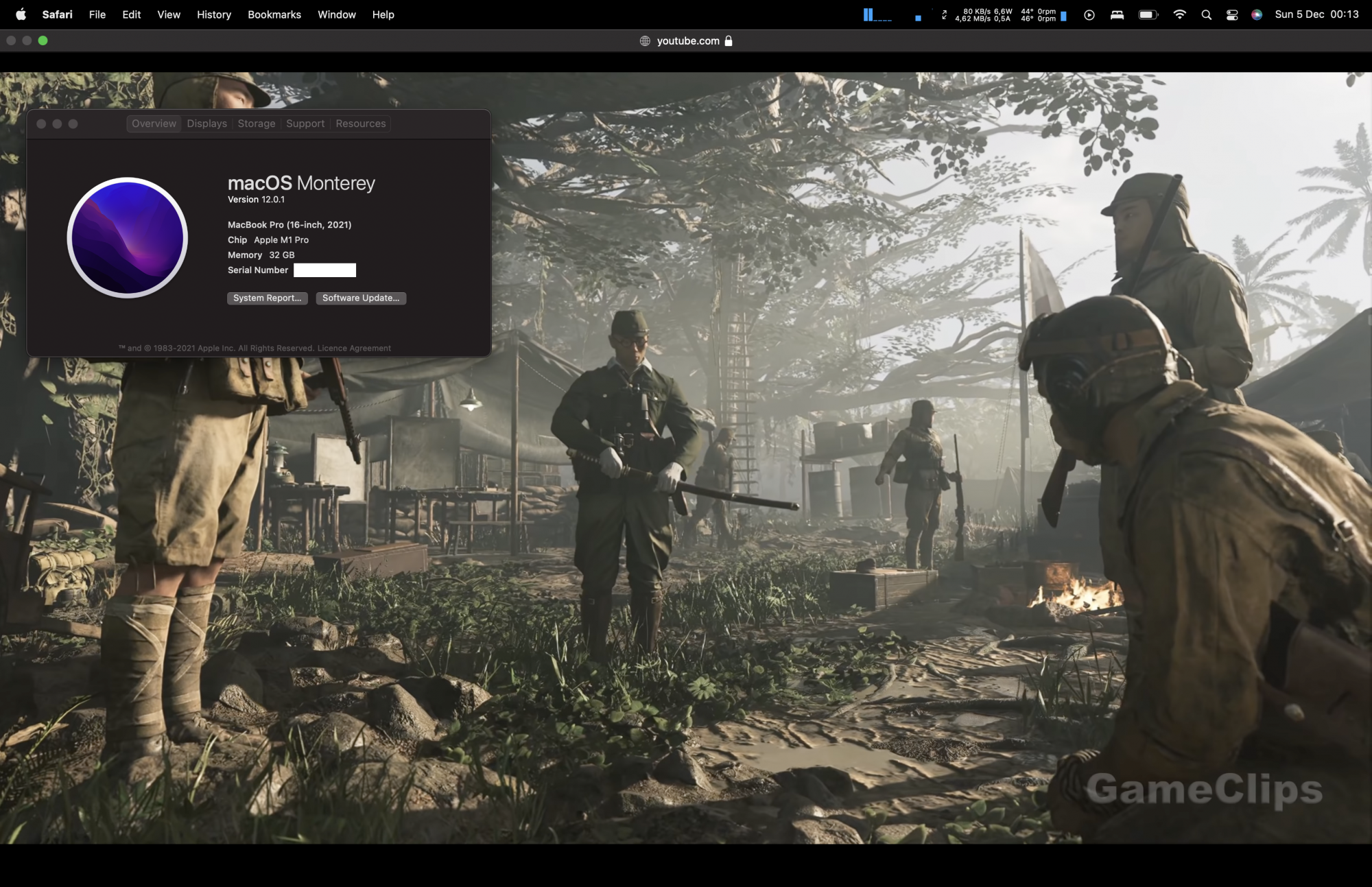Open the Bookmarks menu
The image size is (1372, 887).
click(x=274, y=14)
